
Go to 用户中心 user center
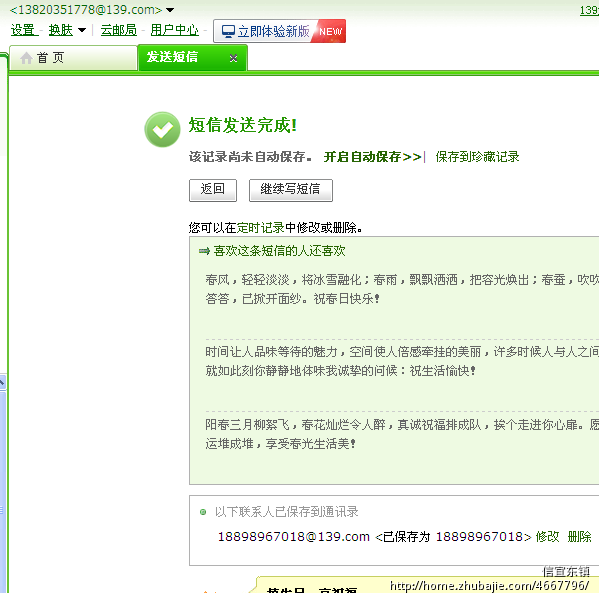click(175, 30)
